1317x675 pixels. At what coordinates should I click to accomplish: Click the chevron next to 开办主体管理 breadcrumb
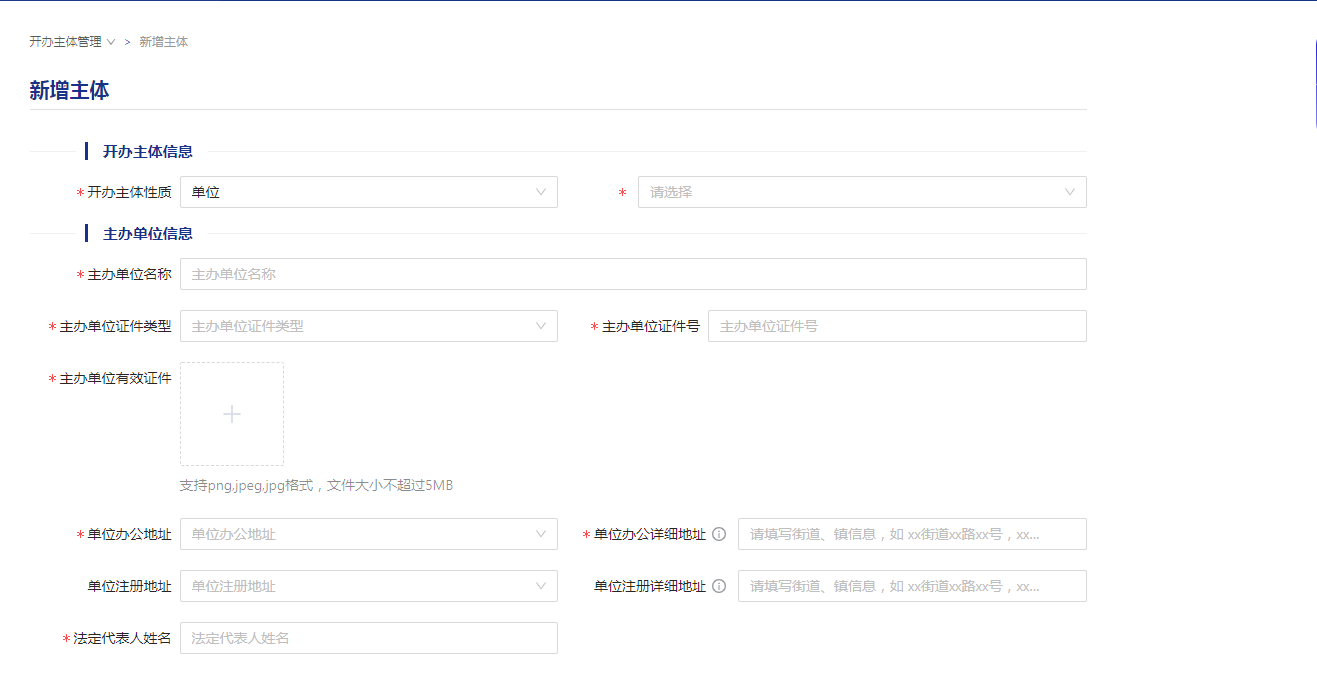110,42
